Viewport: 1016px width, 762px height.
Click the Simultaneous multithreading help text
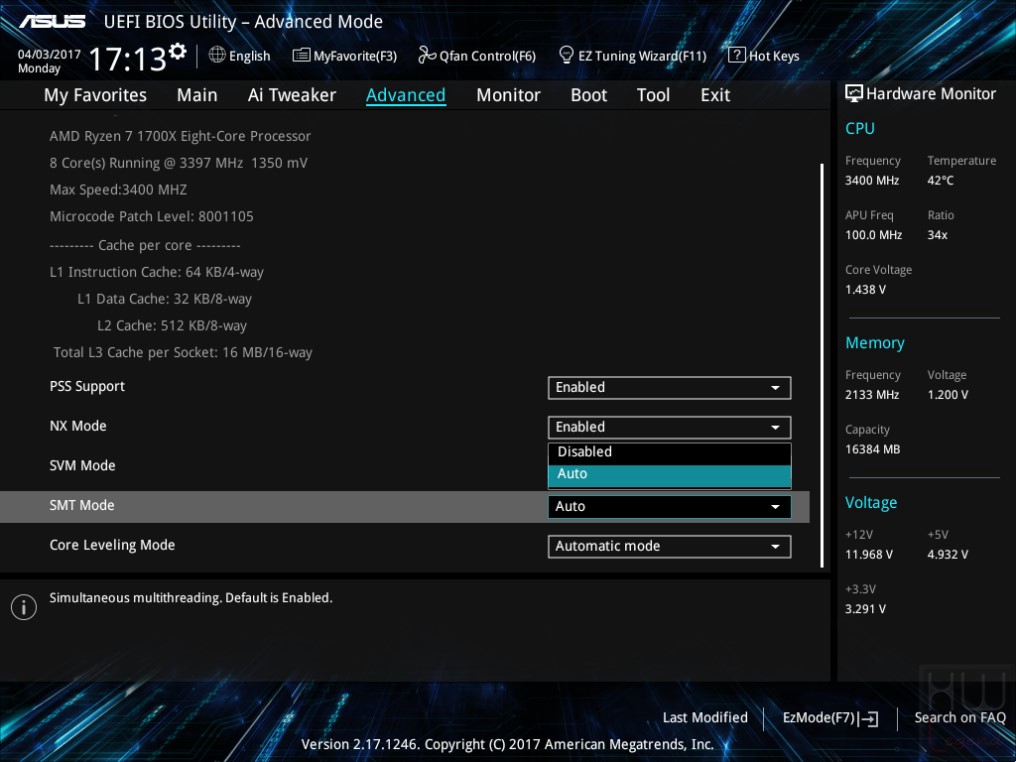click(190, 597)
